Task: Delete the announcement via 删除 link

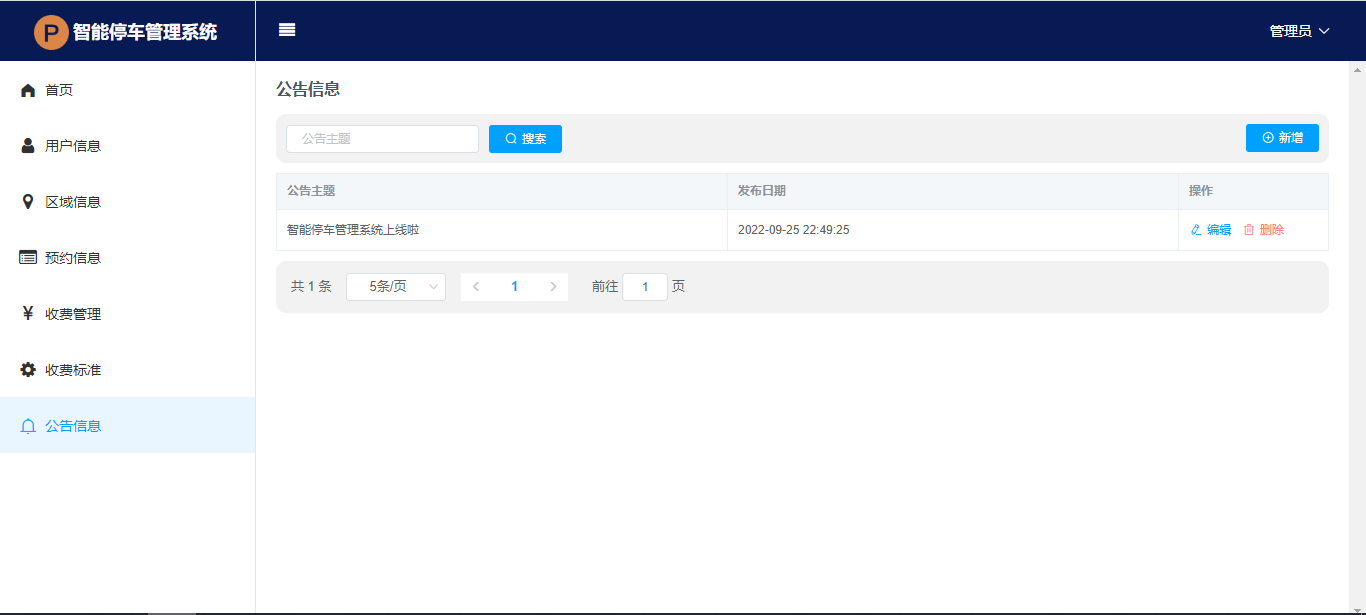Action: click(1264, 230)
